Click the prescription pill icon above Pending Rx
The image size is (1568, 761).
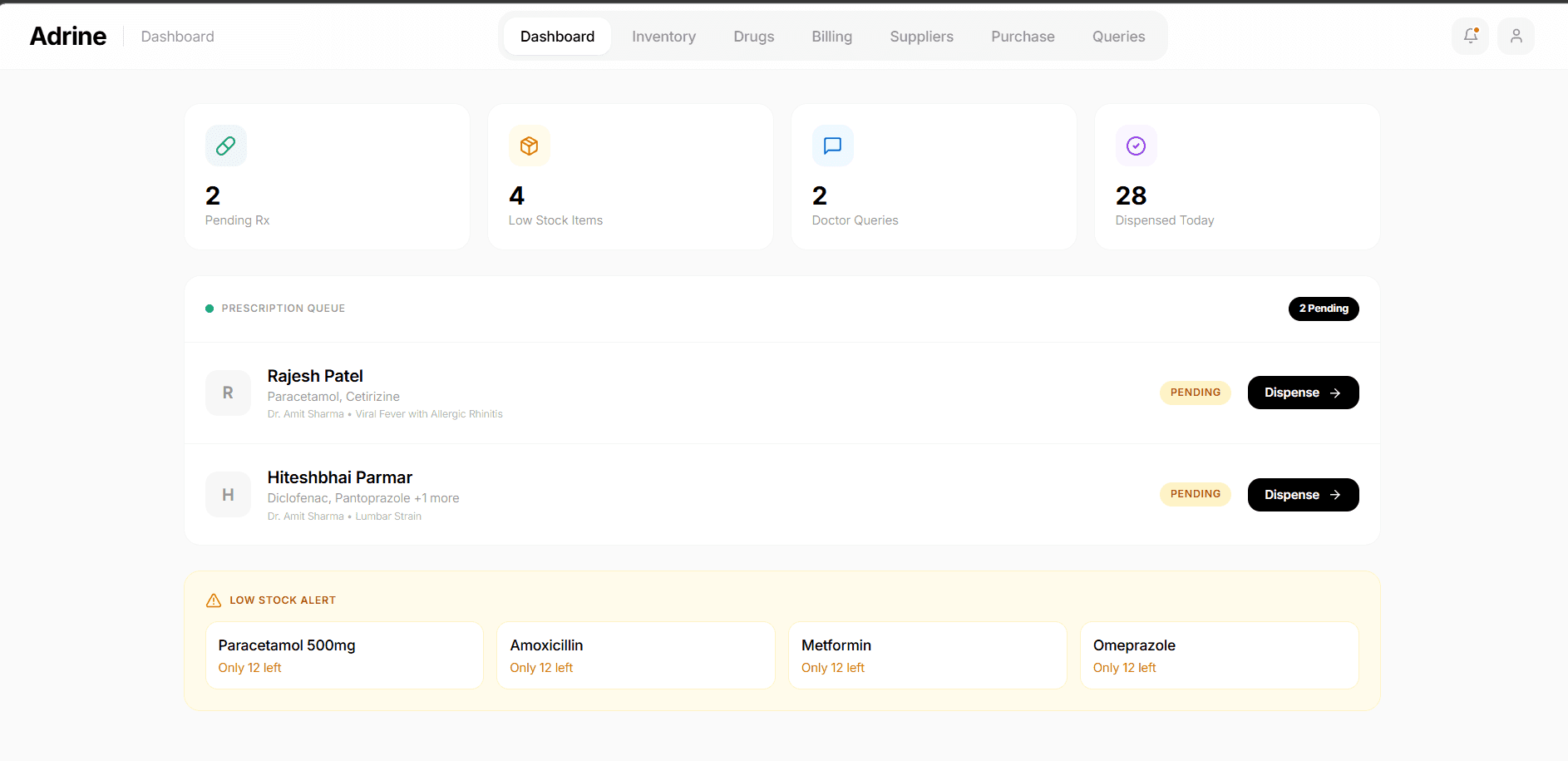[225, 146]
